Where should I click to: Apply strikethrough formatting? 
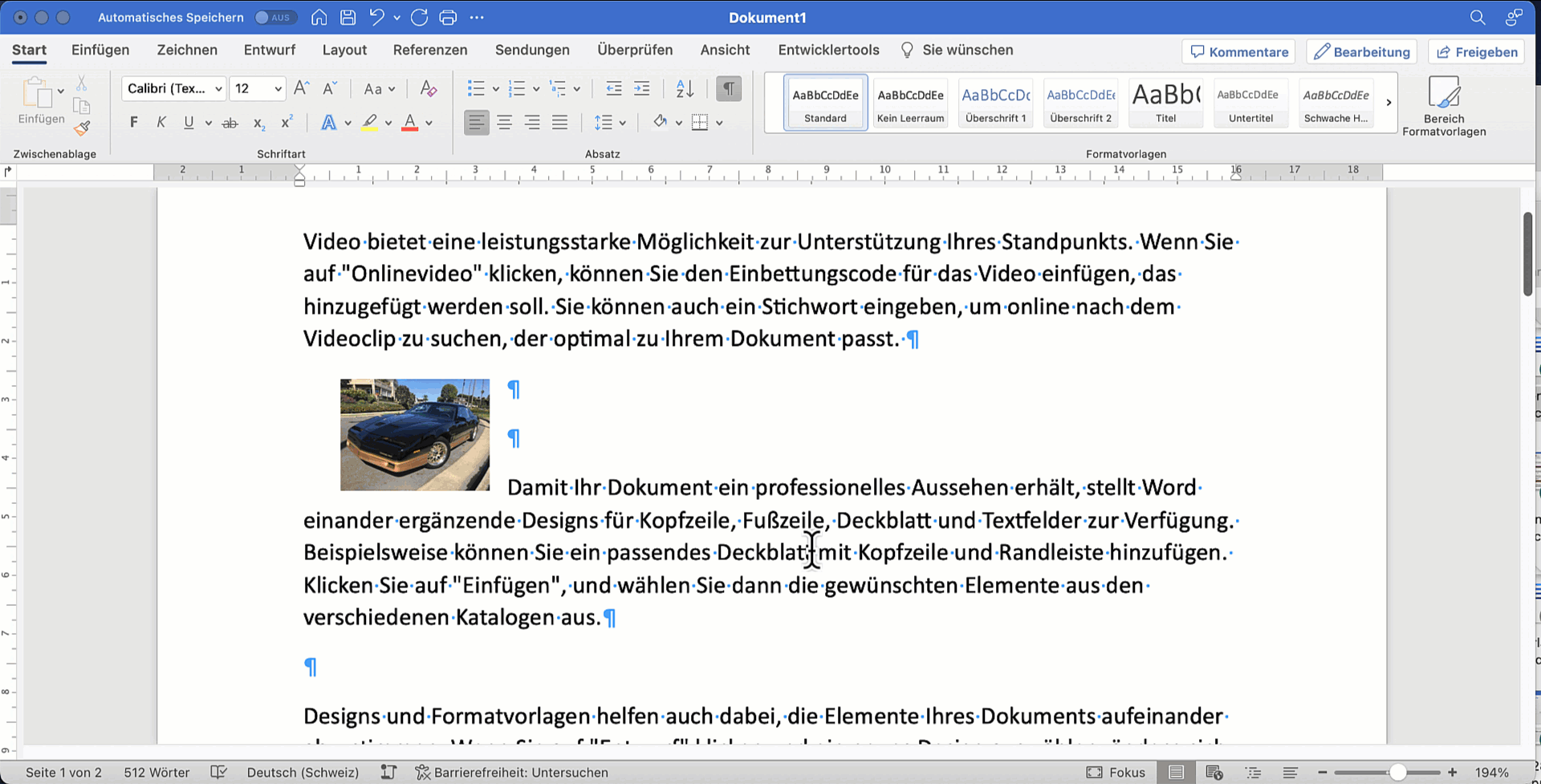point(230,123)
